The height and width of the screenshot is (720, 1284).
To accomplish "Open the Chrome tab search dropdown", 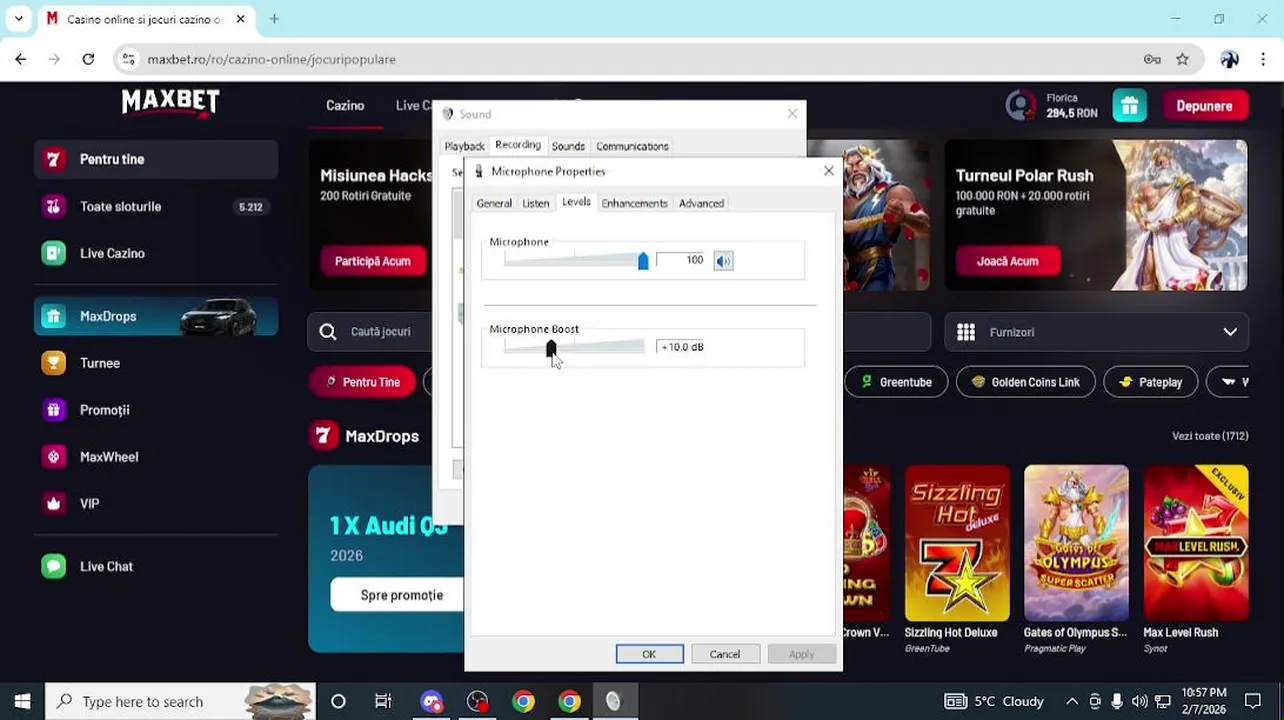I will pyautogui.click(x=18, y=19).
